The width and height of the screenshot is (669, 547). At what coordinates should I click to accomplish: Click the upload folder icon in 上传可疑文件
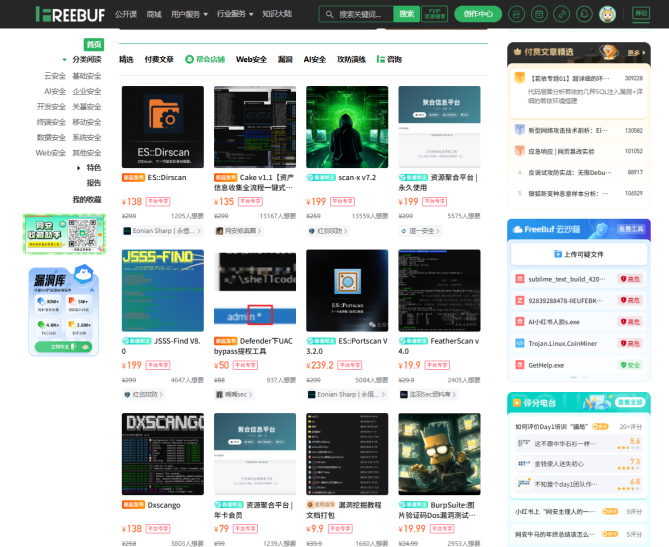(558, 254)
